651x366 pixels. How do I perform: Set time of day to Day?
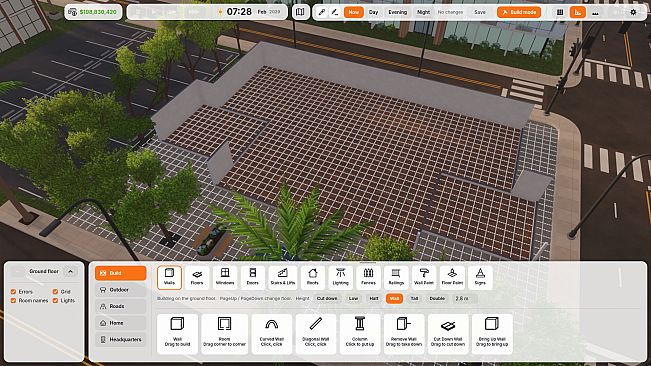(374, 12)
